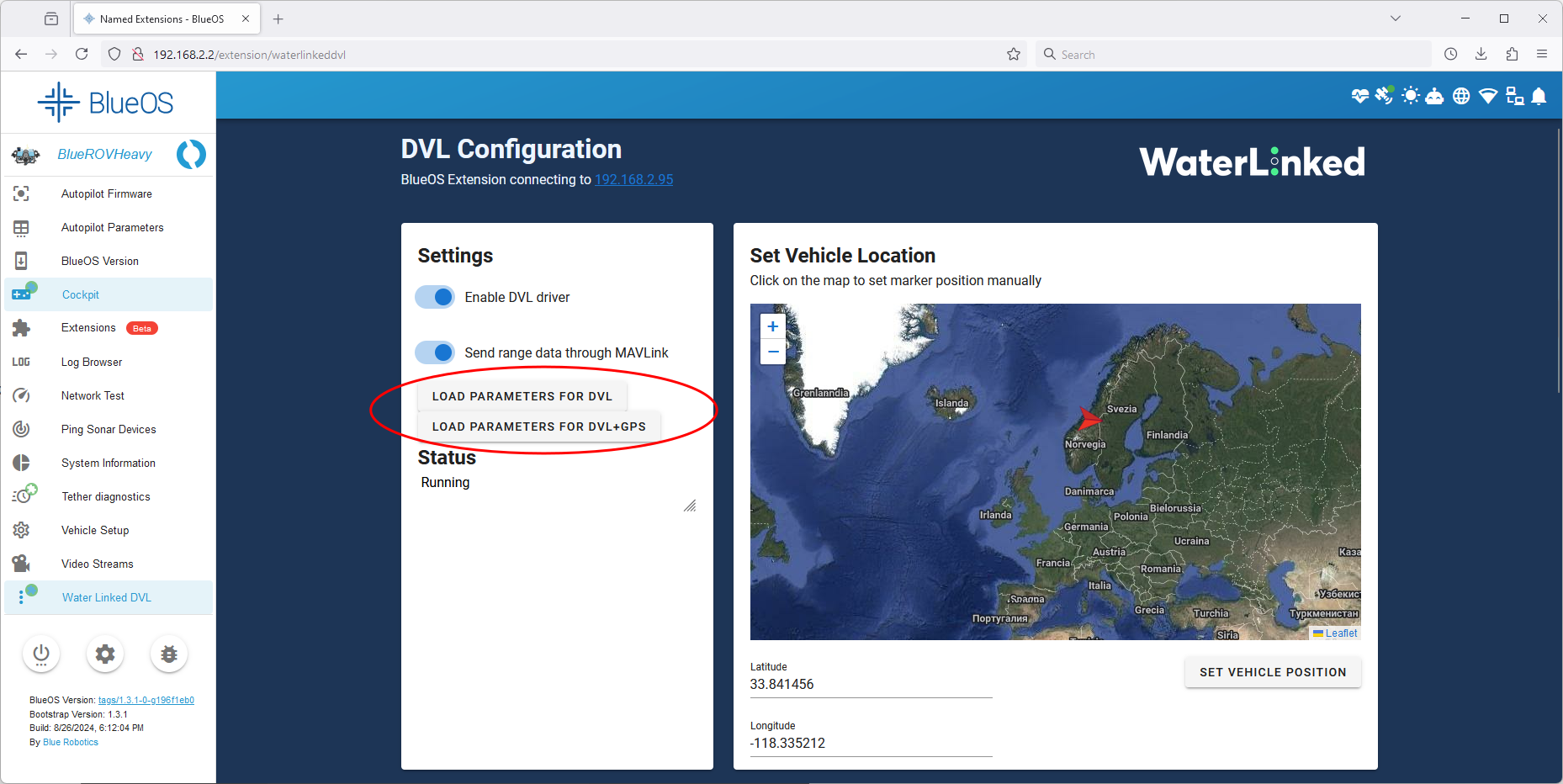
Task: Click the satellite GPS status icon
Action: coord(1384,95)
